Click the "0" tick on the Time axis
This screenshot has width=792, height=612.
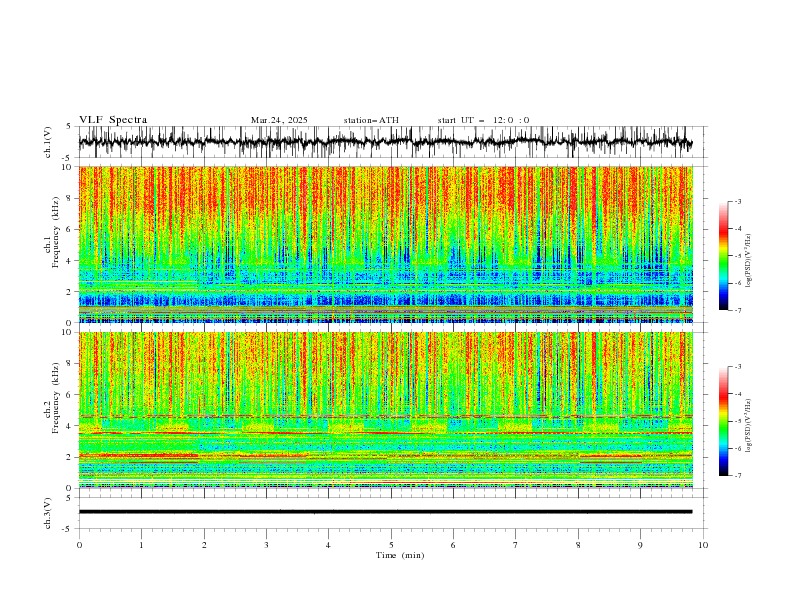(79, 545)
